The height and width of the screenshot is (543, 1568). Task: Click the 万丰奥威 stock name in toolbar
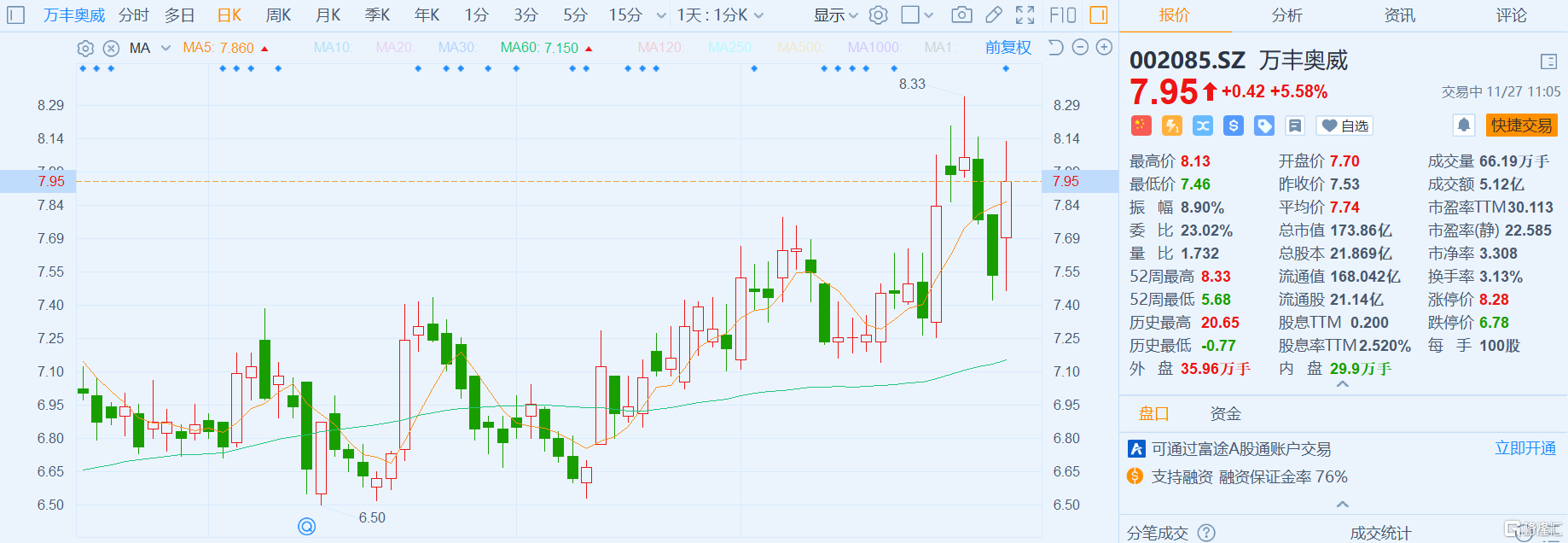tap(75, 15)
